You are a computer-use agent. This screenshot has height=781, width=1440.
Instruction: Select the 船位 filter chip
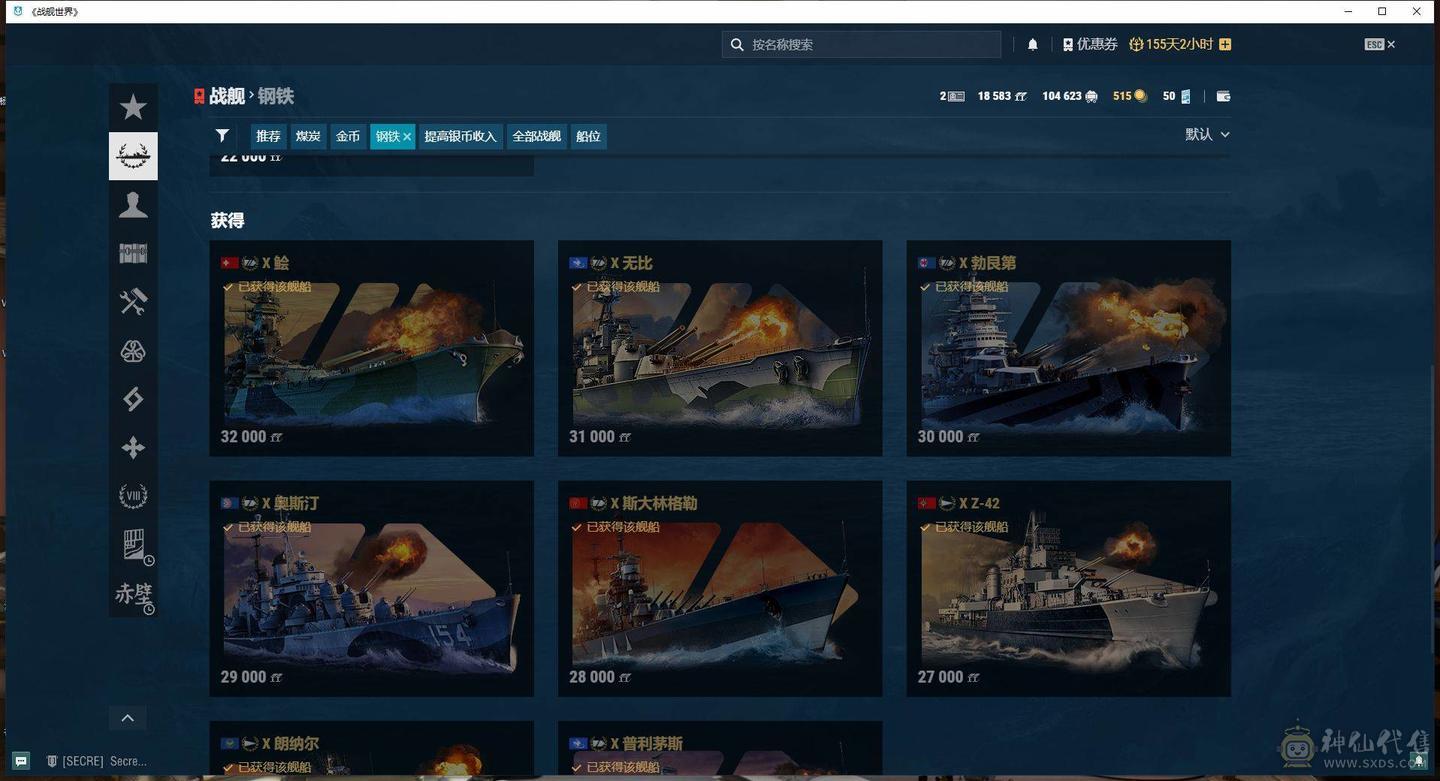(x=589, y=136)
